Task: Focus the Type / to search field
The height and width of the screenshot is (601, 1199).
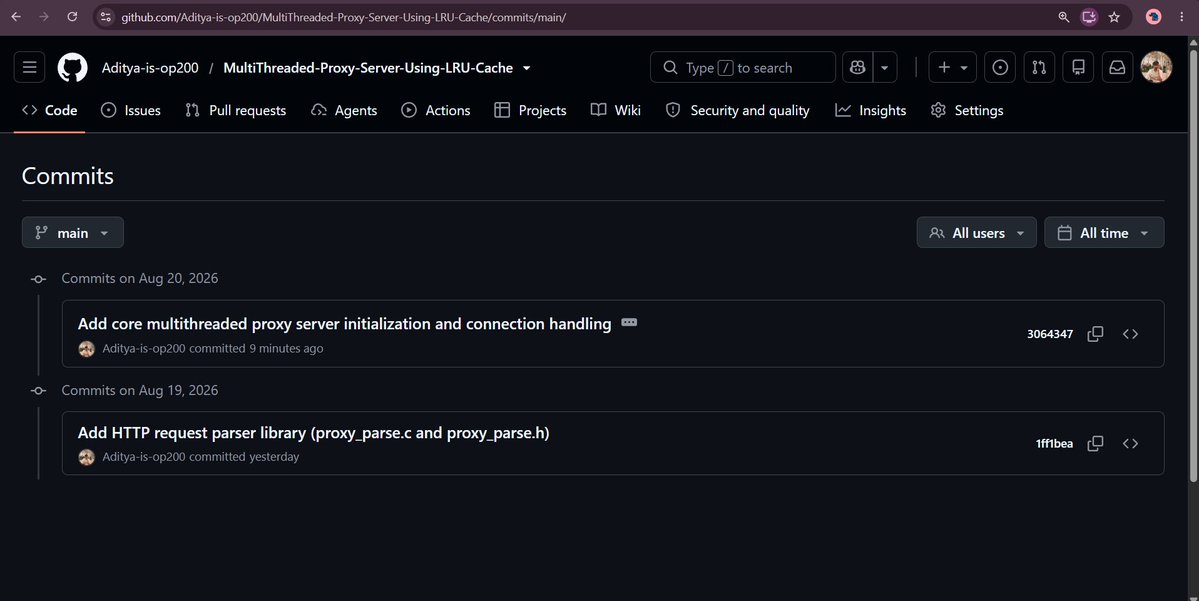Action: [x=742, y=67]
